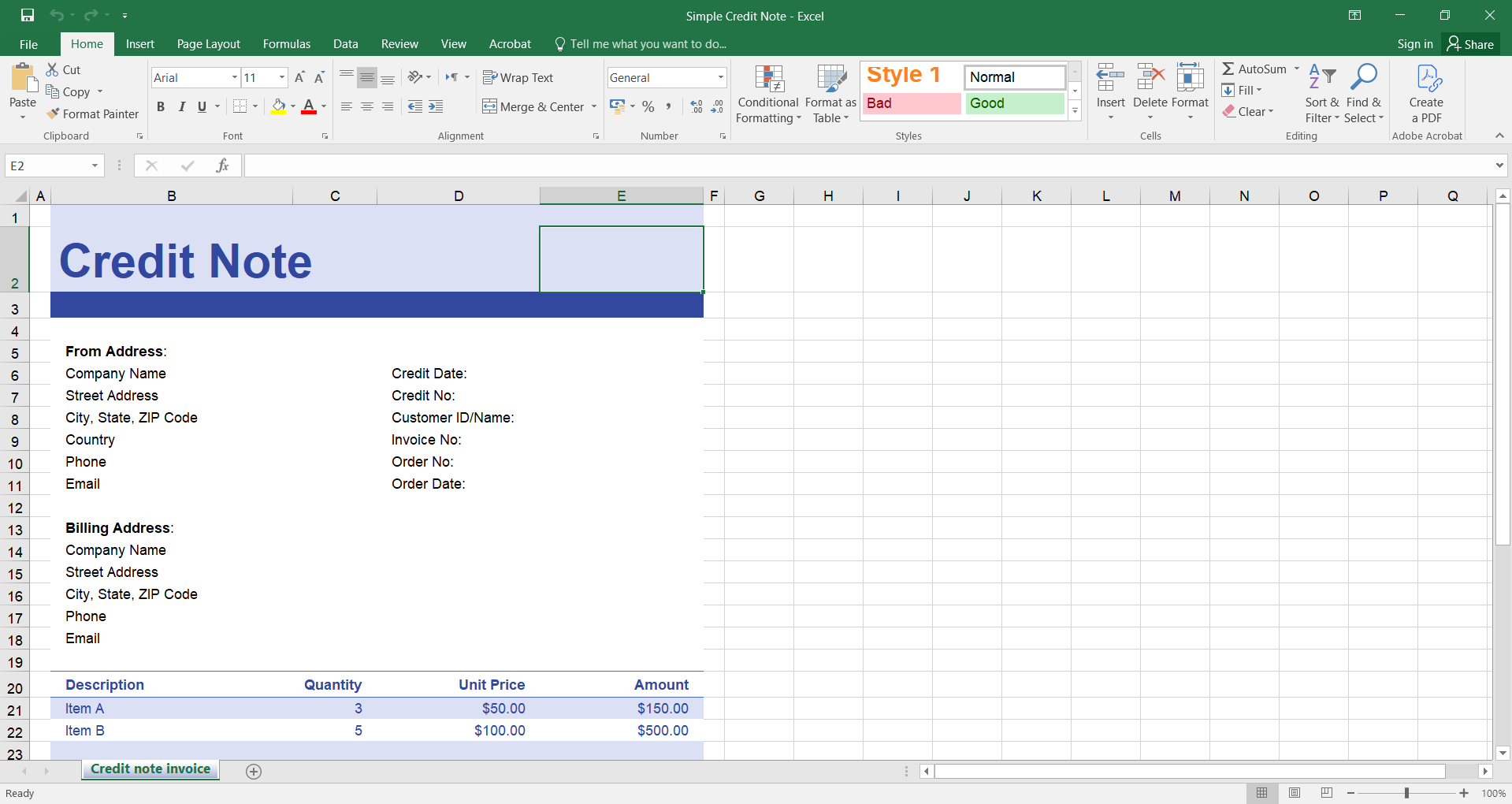Switch to the Formulas tab
Screen dimensions: 1512x804
[286, 44]
